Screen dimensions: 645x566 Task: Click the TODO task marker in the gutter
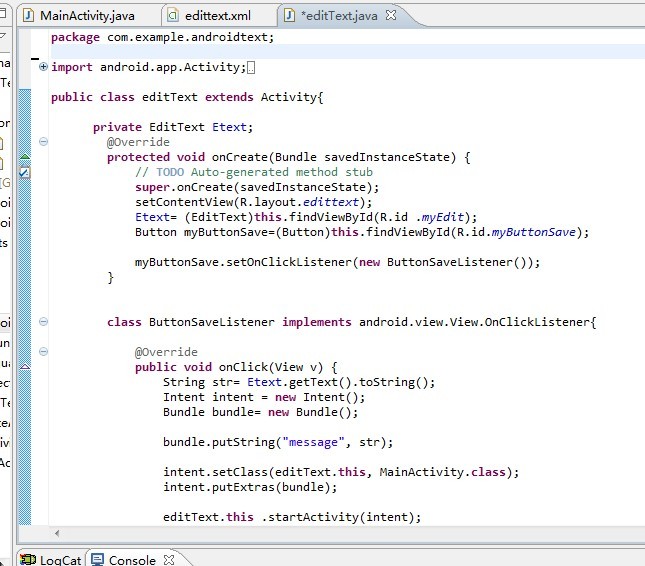coord(25,172)
